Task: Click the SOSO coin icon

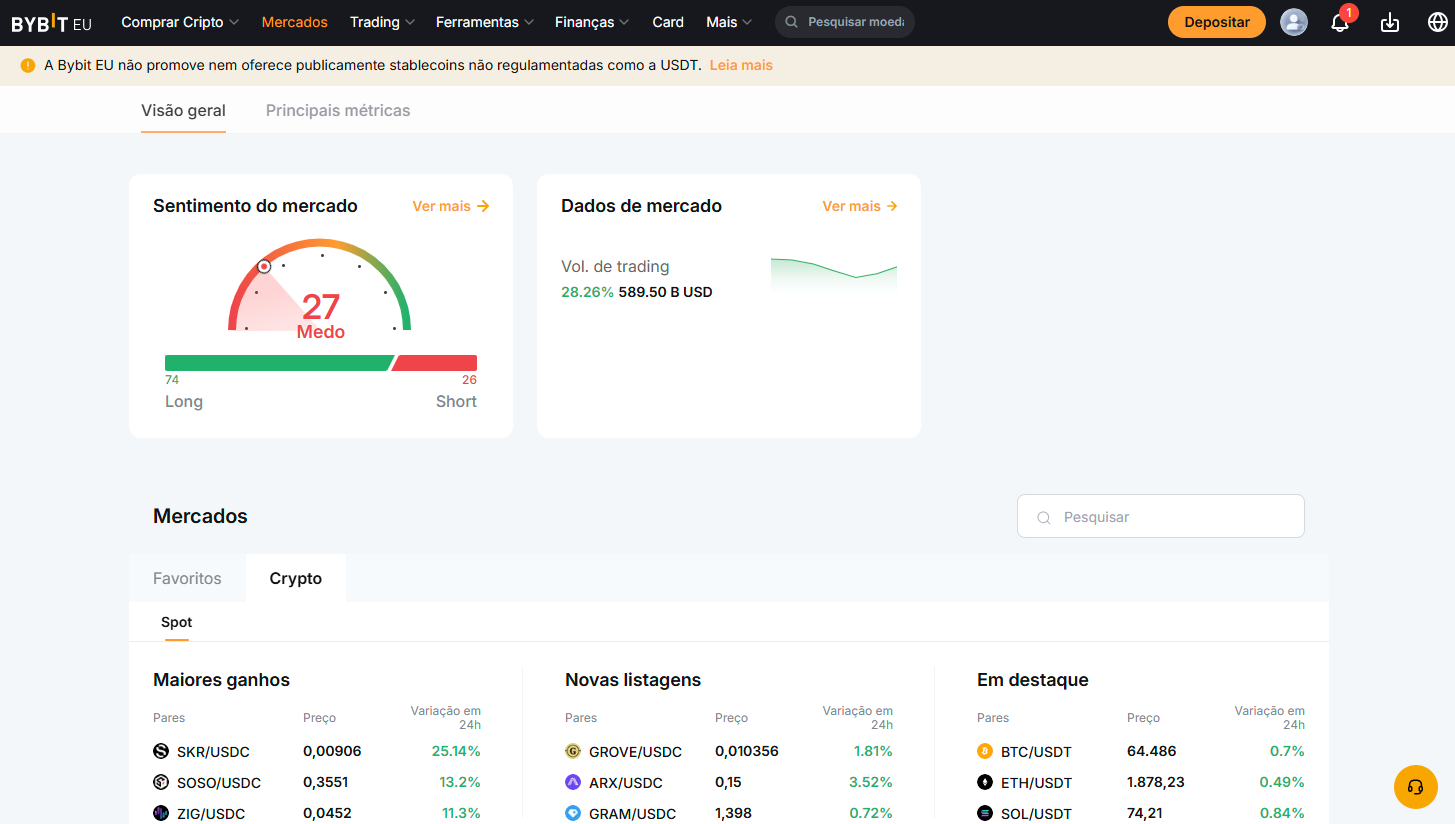Action: point(161,782)
